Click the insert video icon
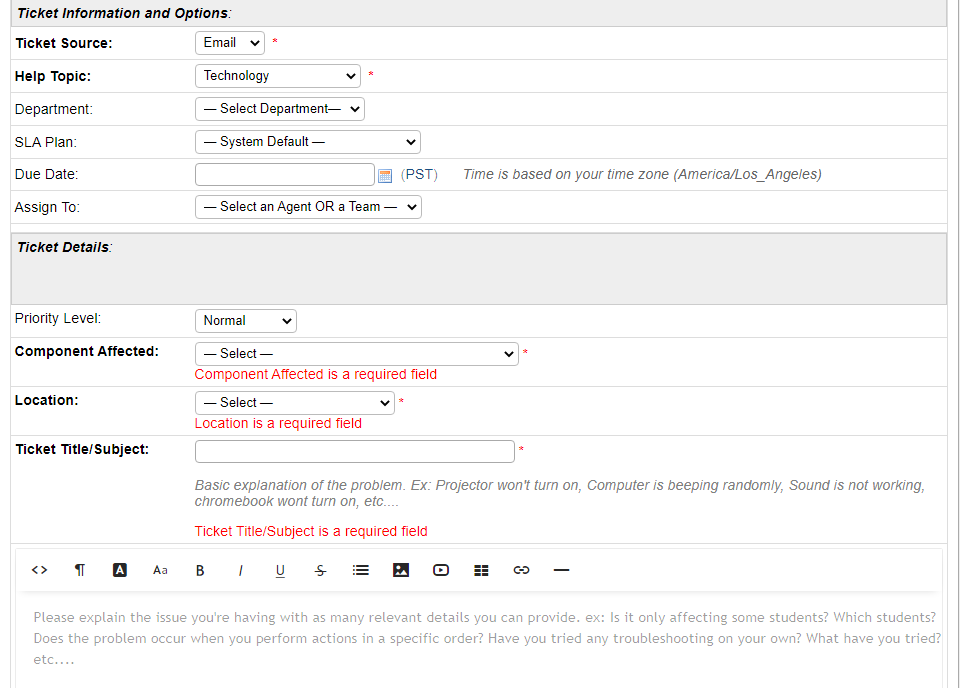 (441, 570)
